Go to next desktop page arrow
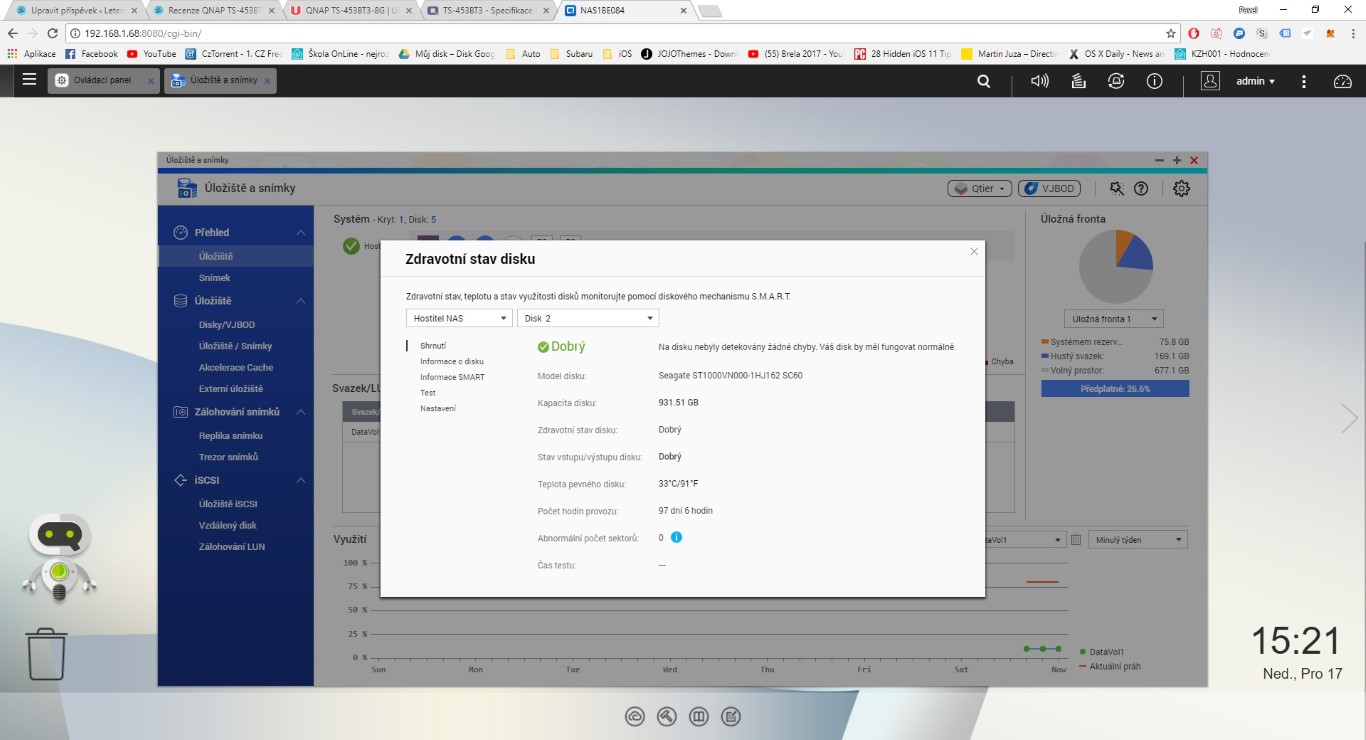 click(1350, 418)
